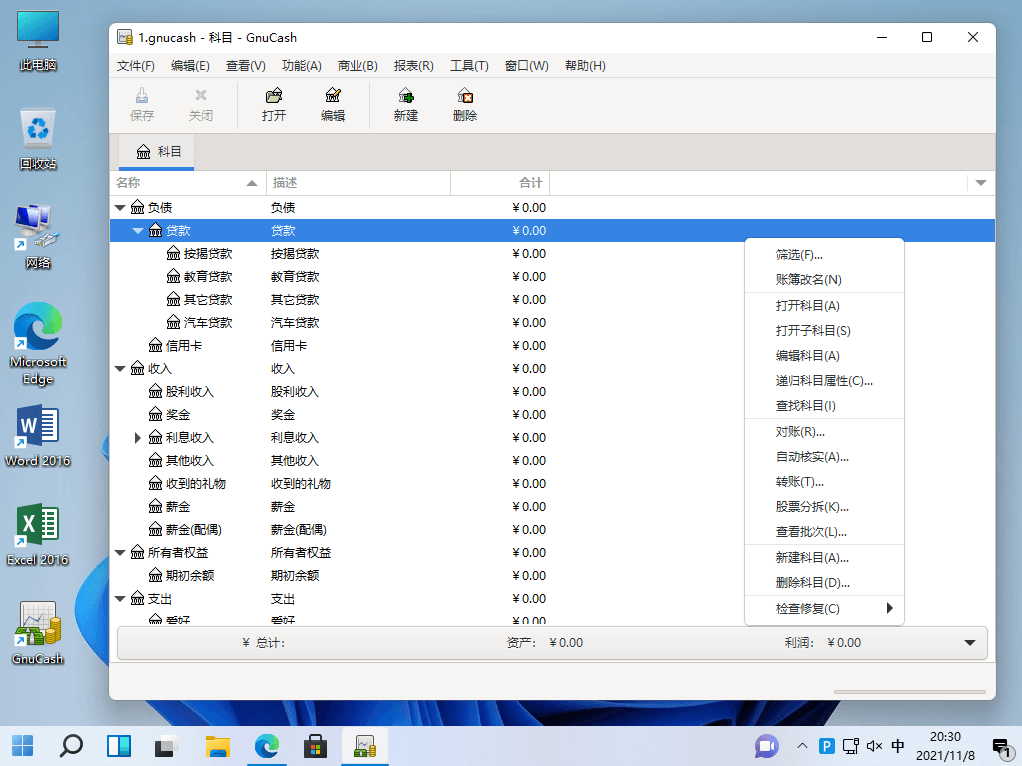Open the 功能(A) menu
Viewport: 1022px width, 766px height.
tap(302, 66)
